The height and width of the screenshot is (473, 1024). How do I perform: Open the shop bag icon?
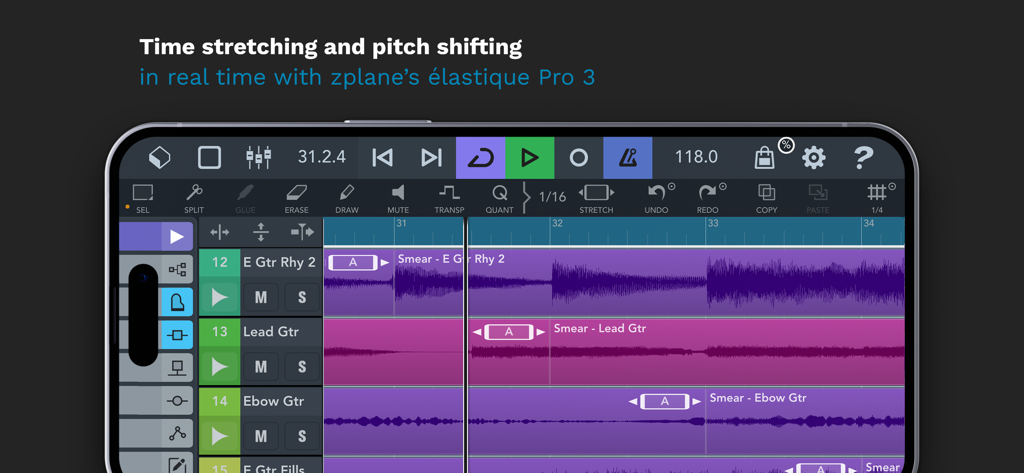pos(765,157)
